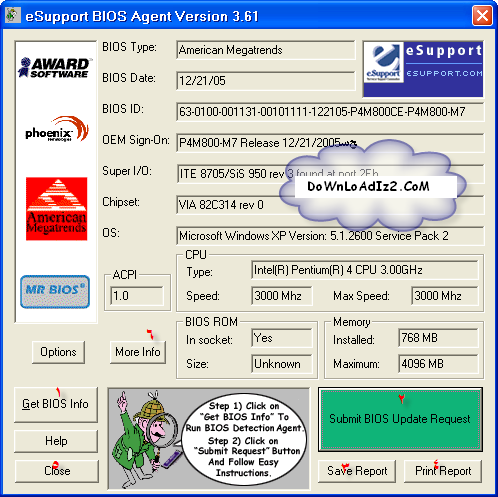Click the 'Maximum:' memory label
The image size is (498, 497).
tap(356, 364)
